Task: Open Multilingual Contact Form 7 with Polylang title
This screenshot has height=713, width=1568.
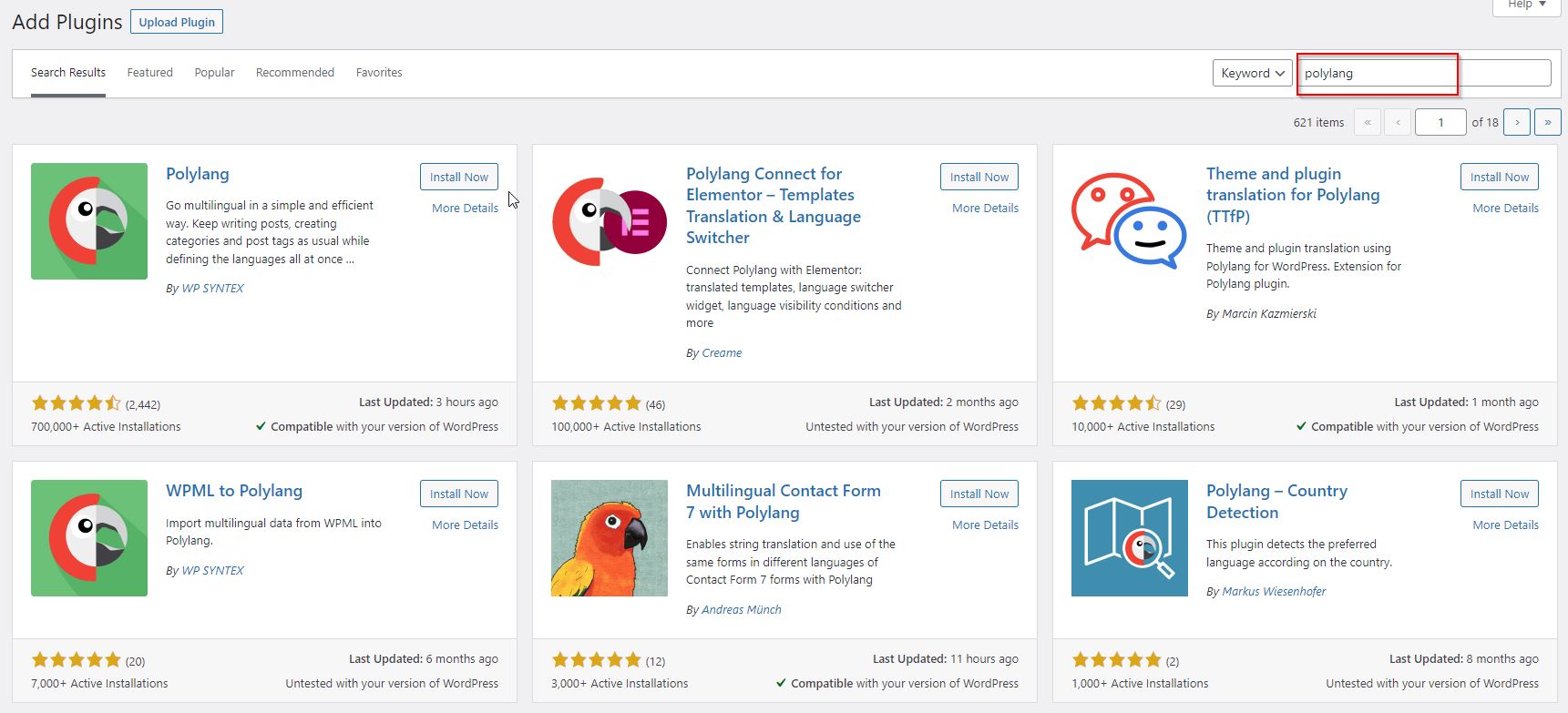Action: (784, 502)
